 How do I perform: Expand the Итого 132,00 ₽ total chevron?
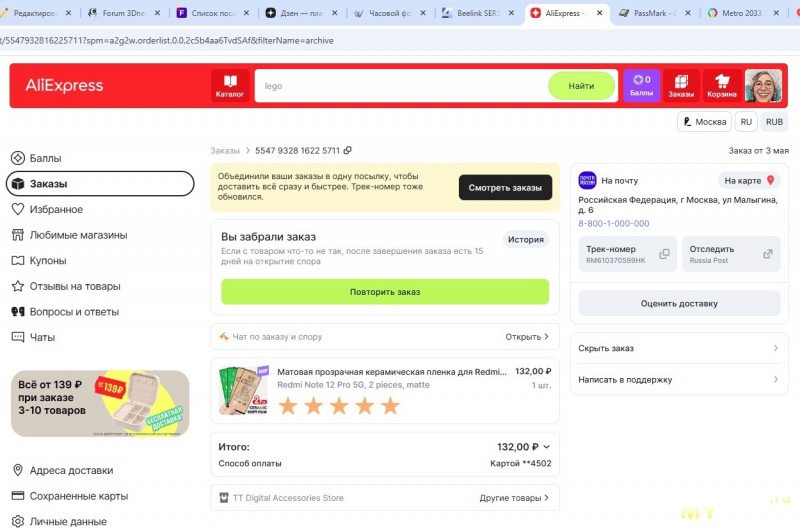pos(546,447)
